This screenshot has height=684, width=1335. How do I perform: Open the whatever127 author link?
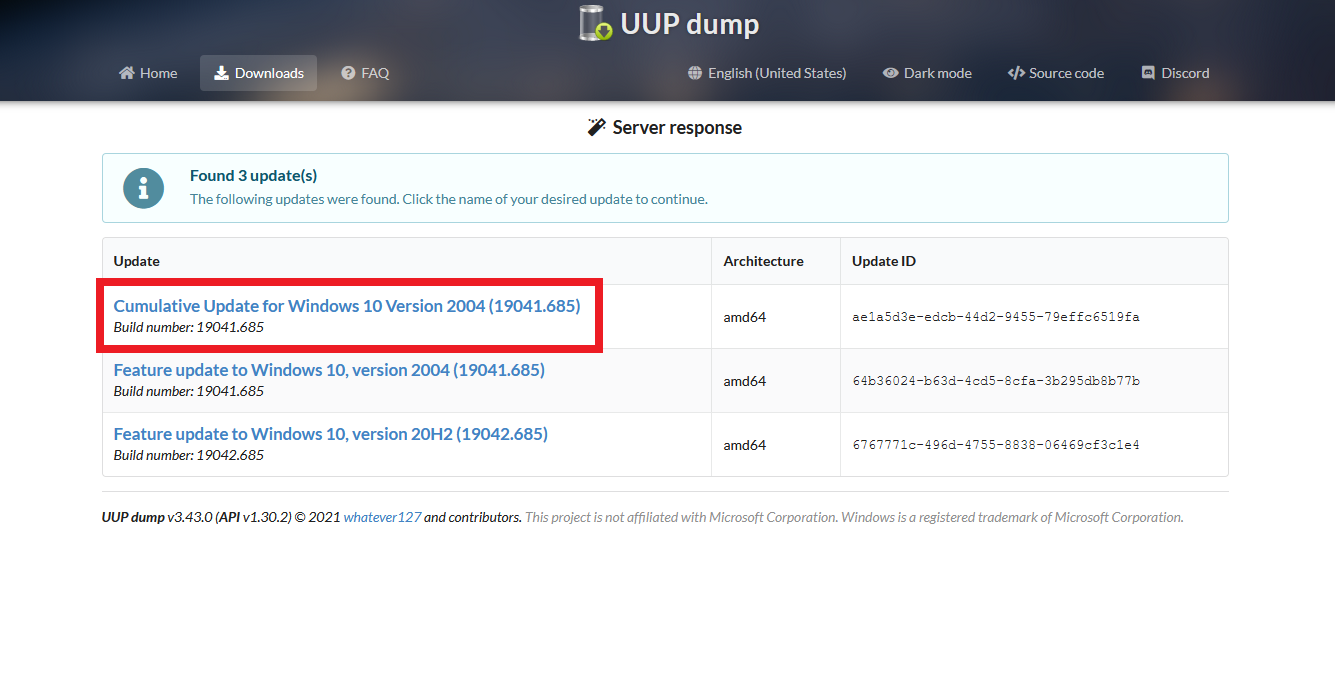382,517
